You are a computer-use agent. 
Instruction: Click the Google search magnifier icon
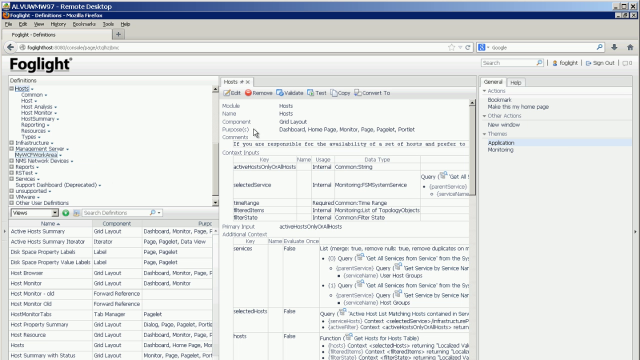(x=599, y=47)
